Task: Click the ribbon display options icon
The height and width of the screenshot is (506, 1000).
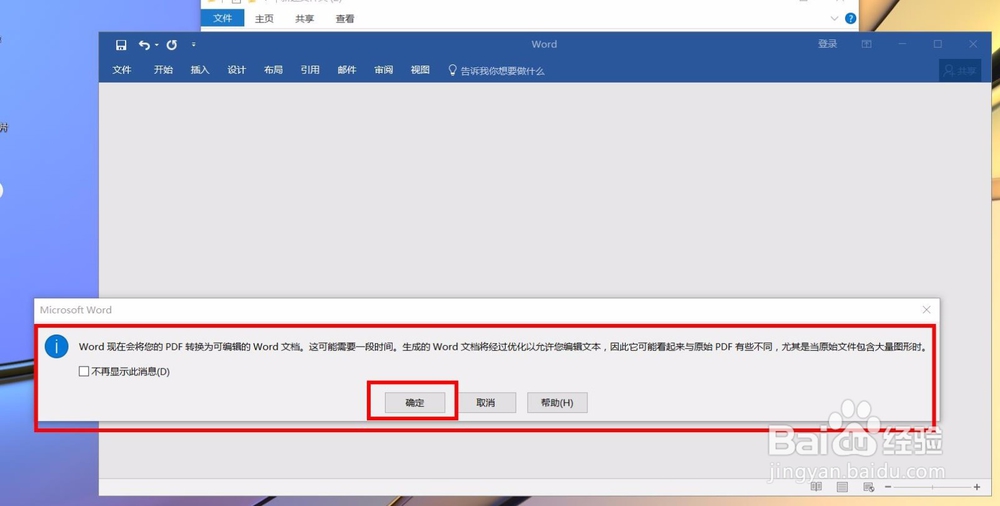Action: [x=866, y=44]
